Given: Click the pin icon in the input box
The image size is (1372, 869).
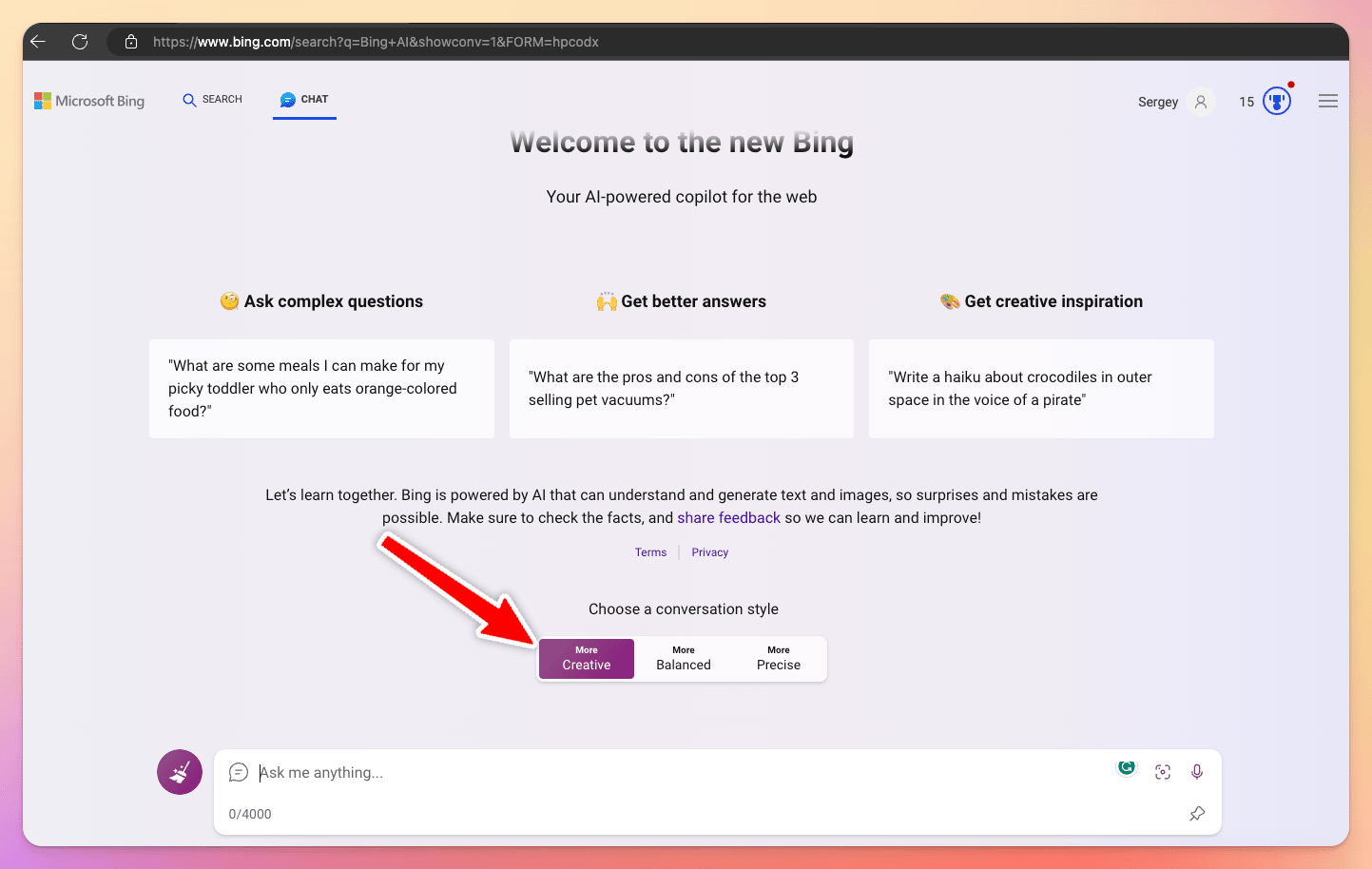Looking at the screenshot, I should (1197, 814).
